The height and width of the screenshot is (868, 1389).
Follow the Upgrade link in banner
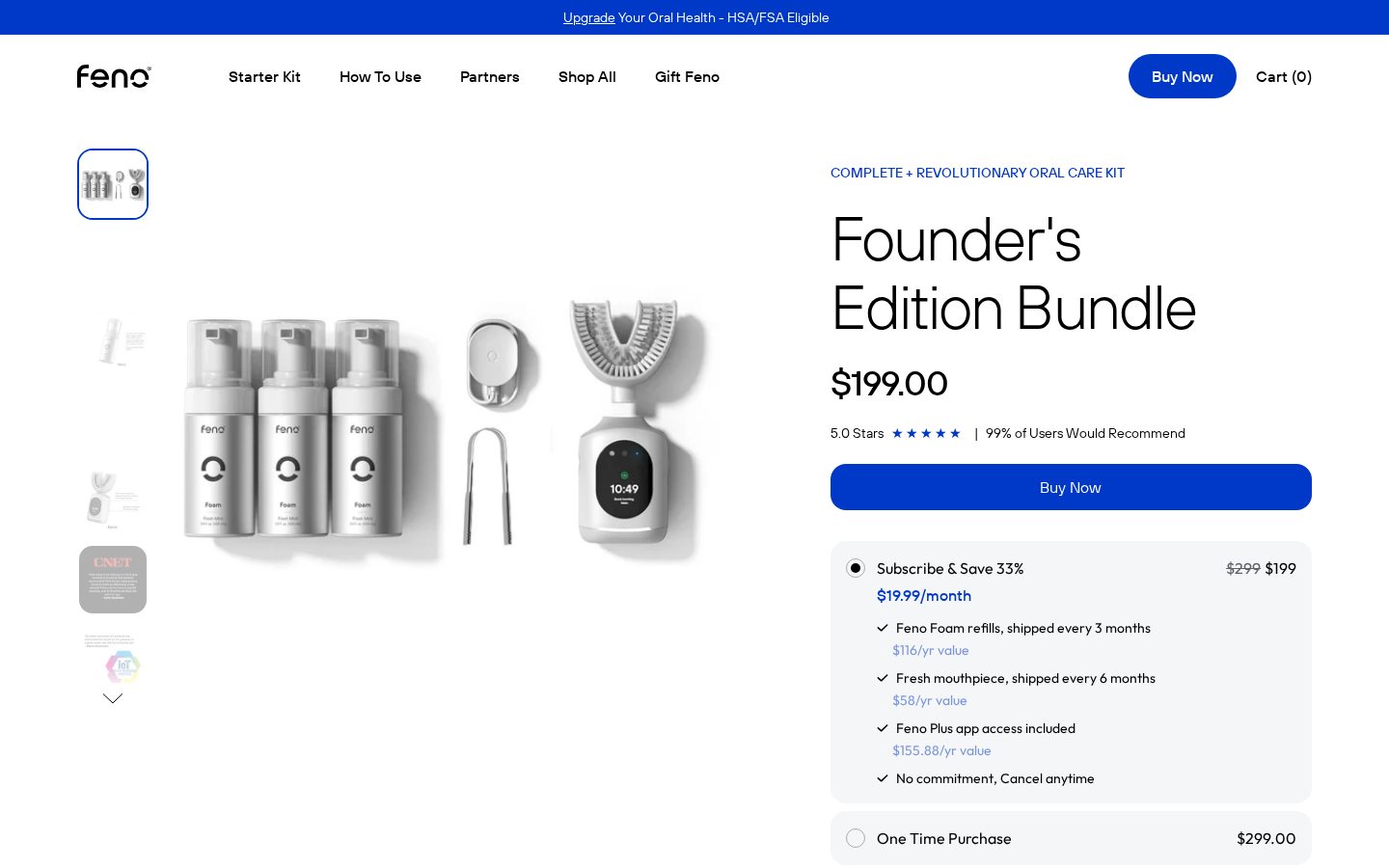[x=588, y=17]
